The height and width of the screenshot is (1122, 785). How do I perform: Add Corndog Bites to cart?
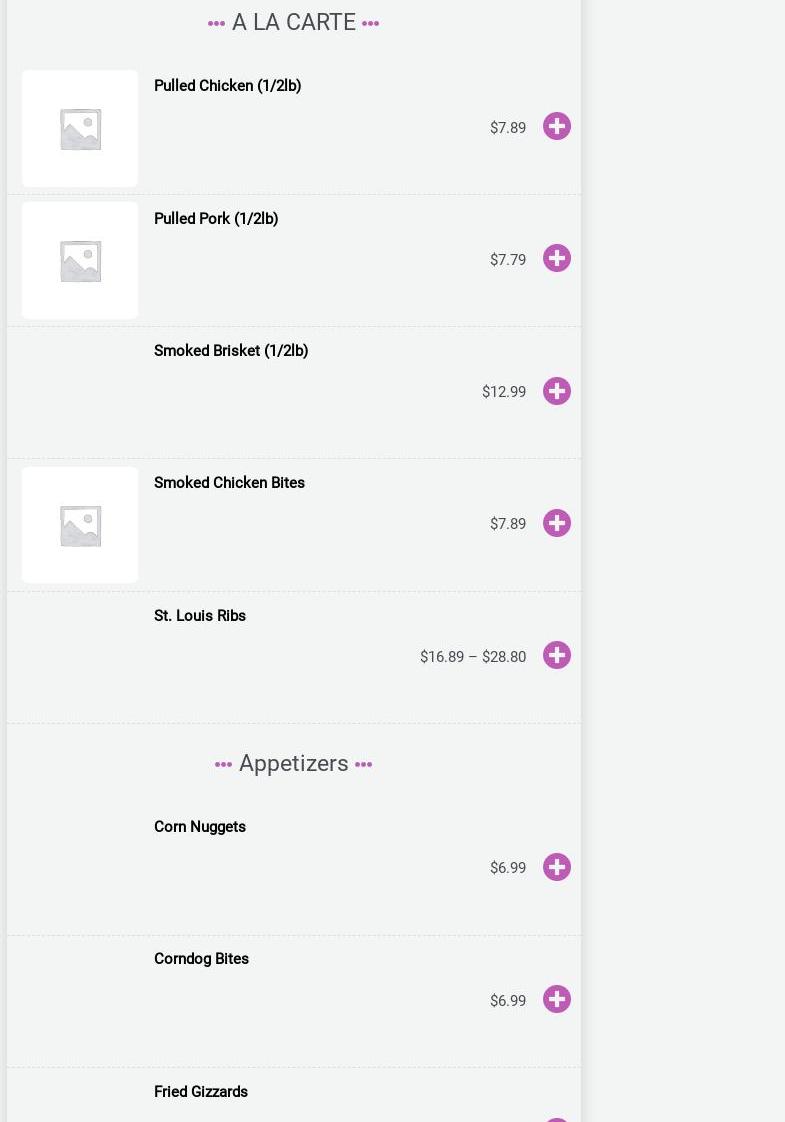tap(557, 999)
